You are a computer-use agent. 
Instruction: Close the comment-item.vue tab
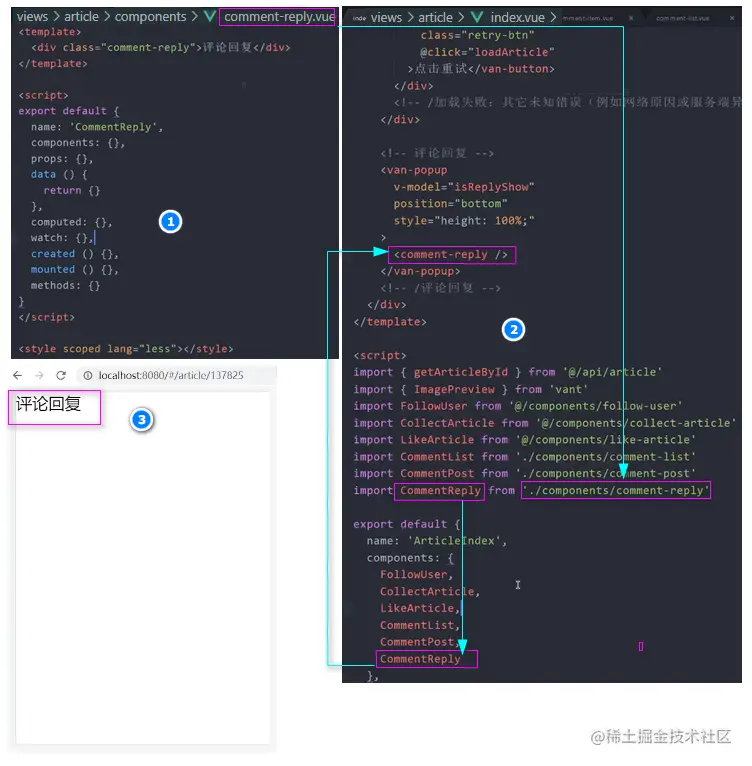[631, 18]
